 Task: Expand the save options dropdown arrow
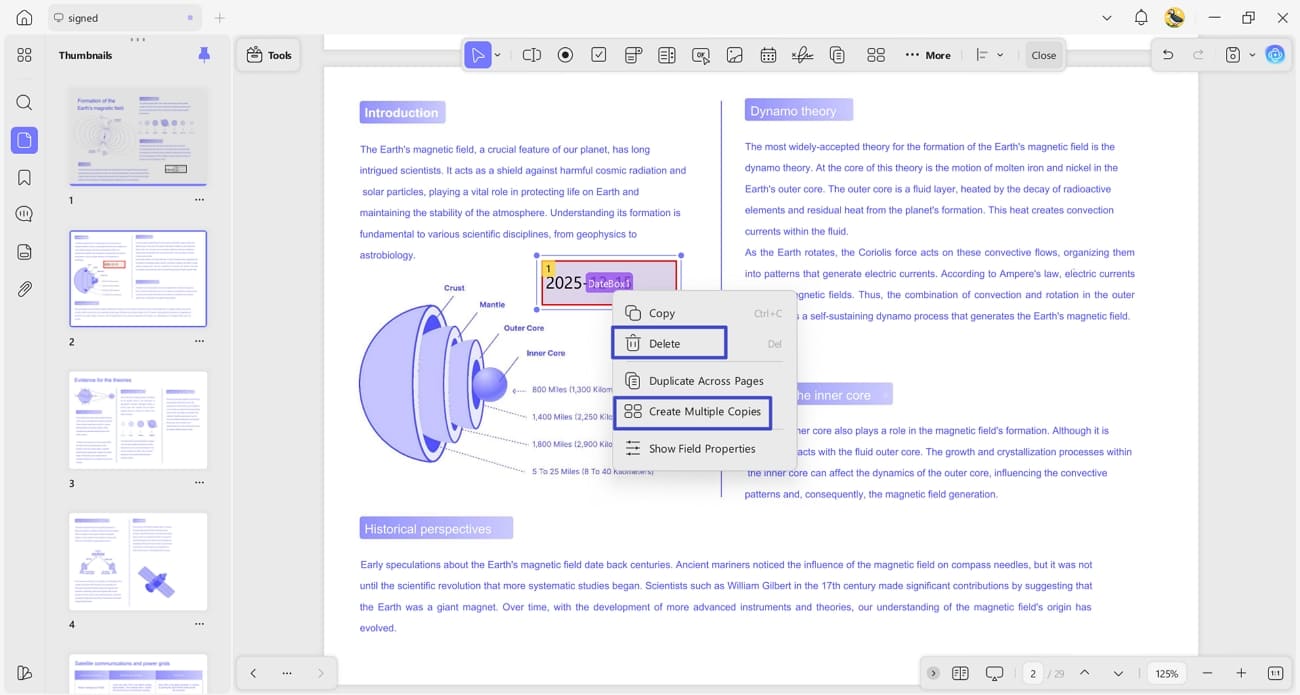(x=1252, y=55)
